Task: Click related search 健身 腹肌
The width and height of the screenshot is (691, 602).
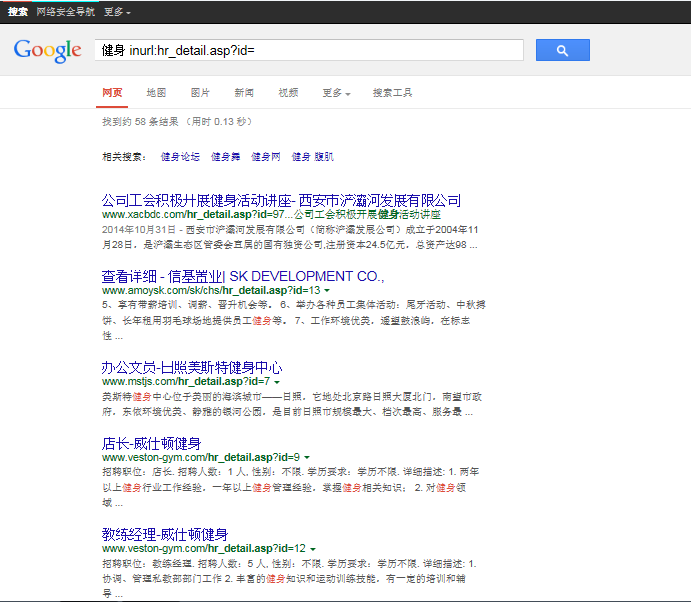Action: pos(312,156)
